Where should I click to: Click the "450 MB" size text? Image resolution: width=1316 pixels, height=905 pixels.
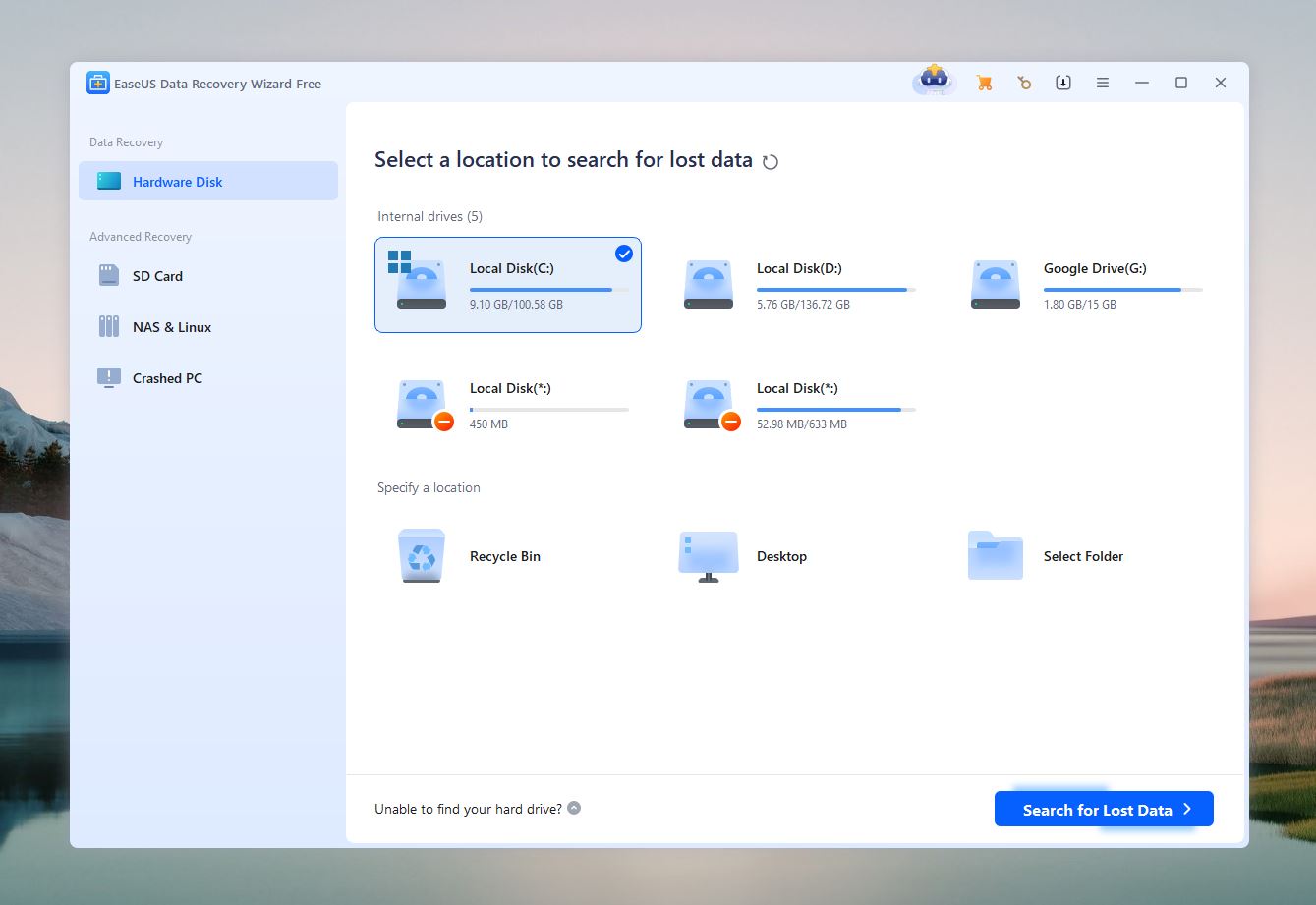click(488, 424)
